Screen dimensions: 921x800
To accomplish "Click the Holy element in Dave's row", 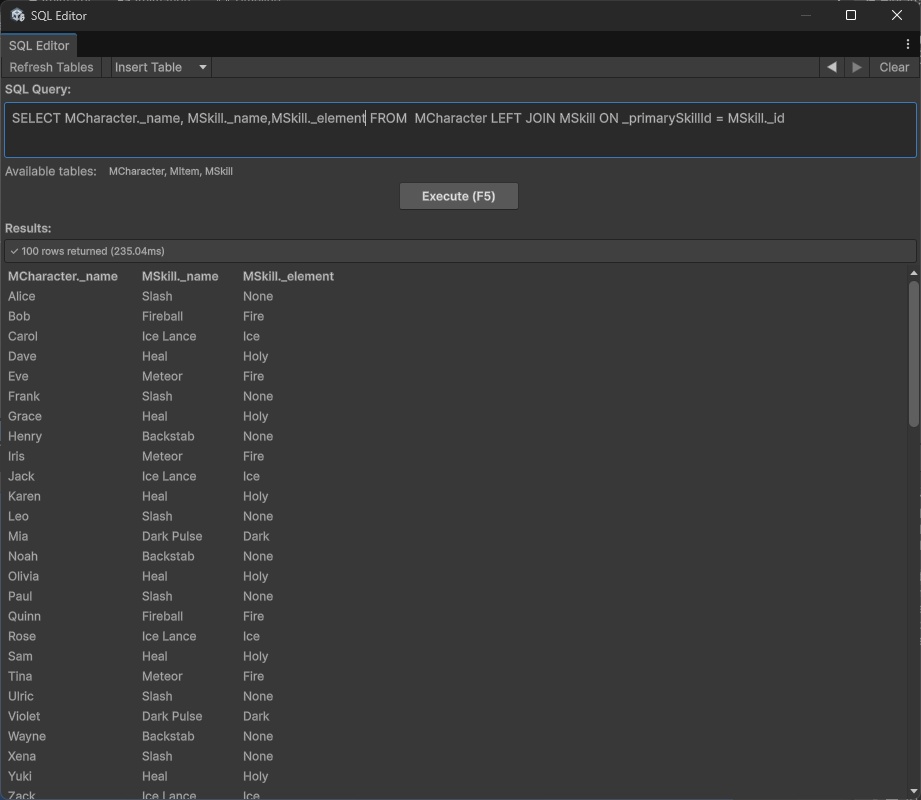I will pyautogui.click(x=256, y=356).
